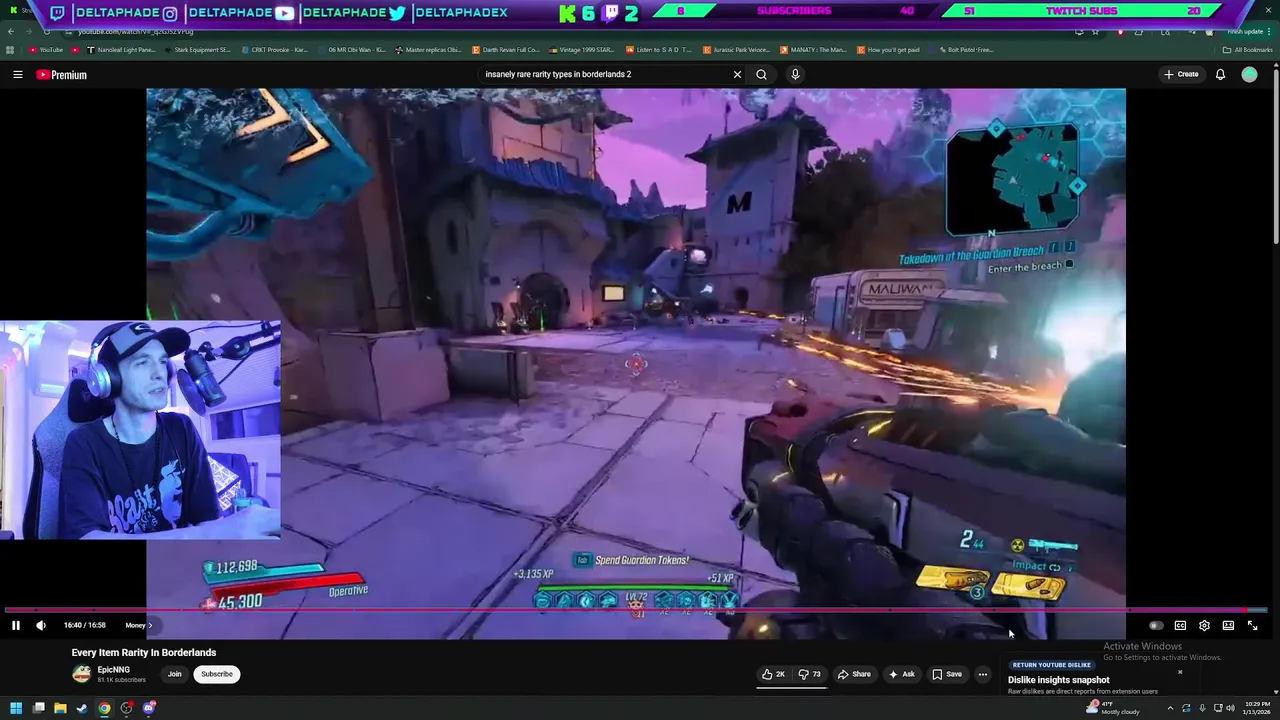Open the EpicNNG channel name link

click(x=113, y=669)
